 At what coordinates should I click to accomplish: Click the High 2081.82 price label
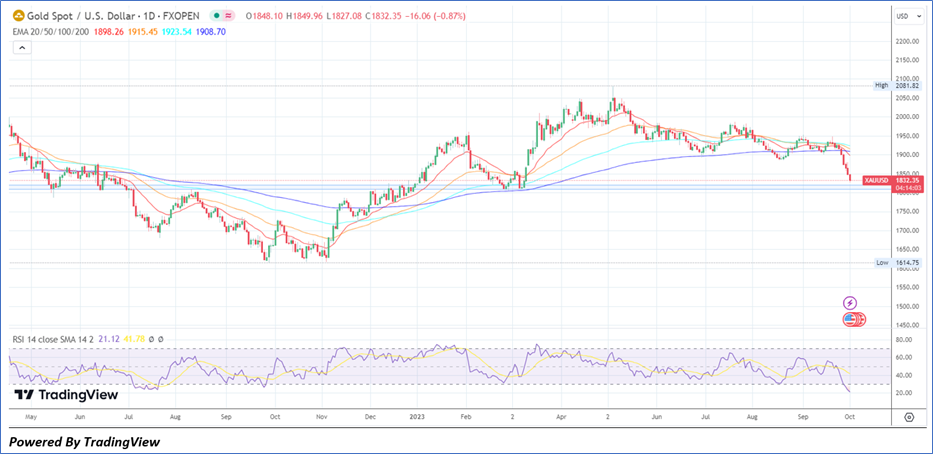pos(897,86)
